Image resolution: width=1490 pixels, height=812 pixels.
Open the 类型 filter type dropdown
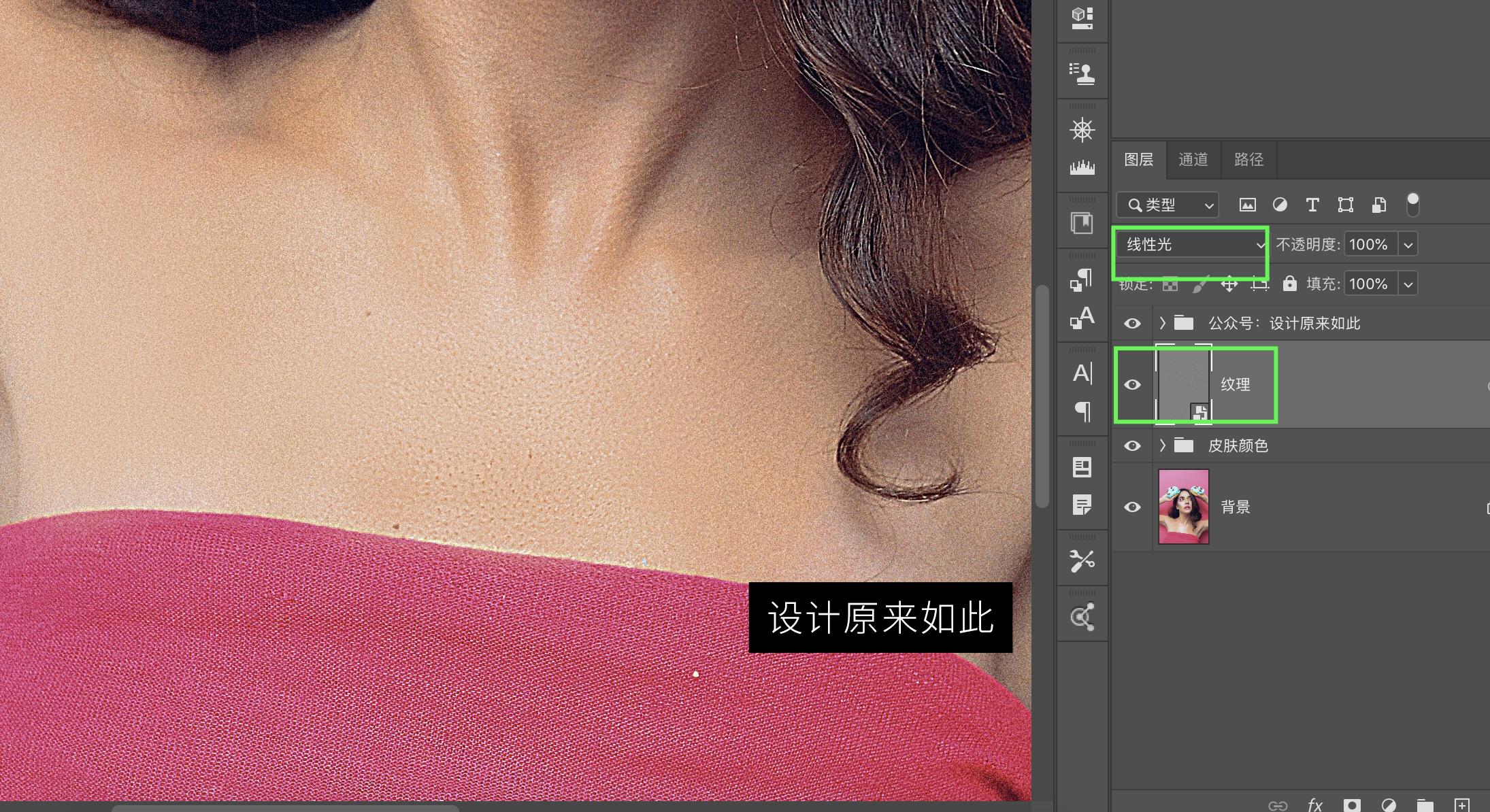1168,205
